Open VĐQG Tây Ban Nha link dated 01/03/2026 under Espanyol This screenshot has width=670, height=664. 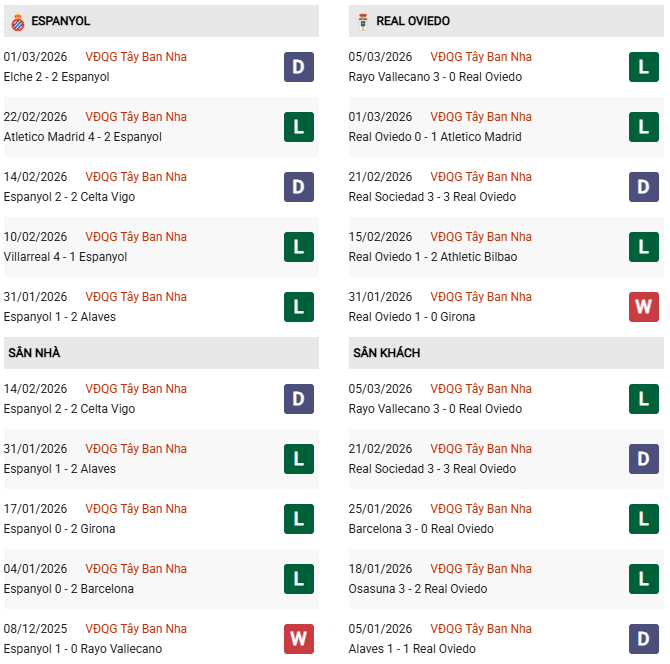[x=136, y=57]
